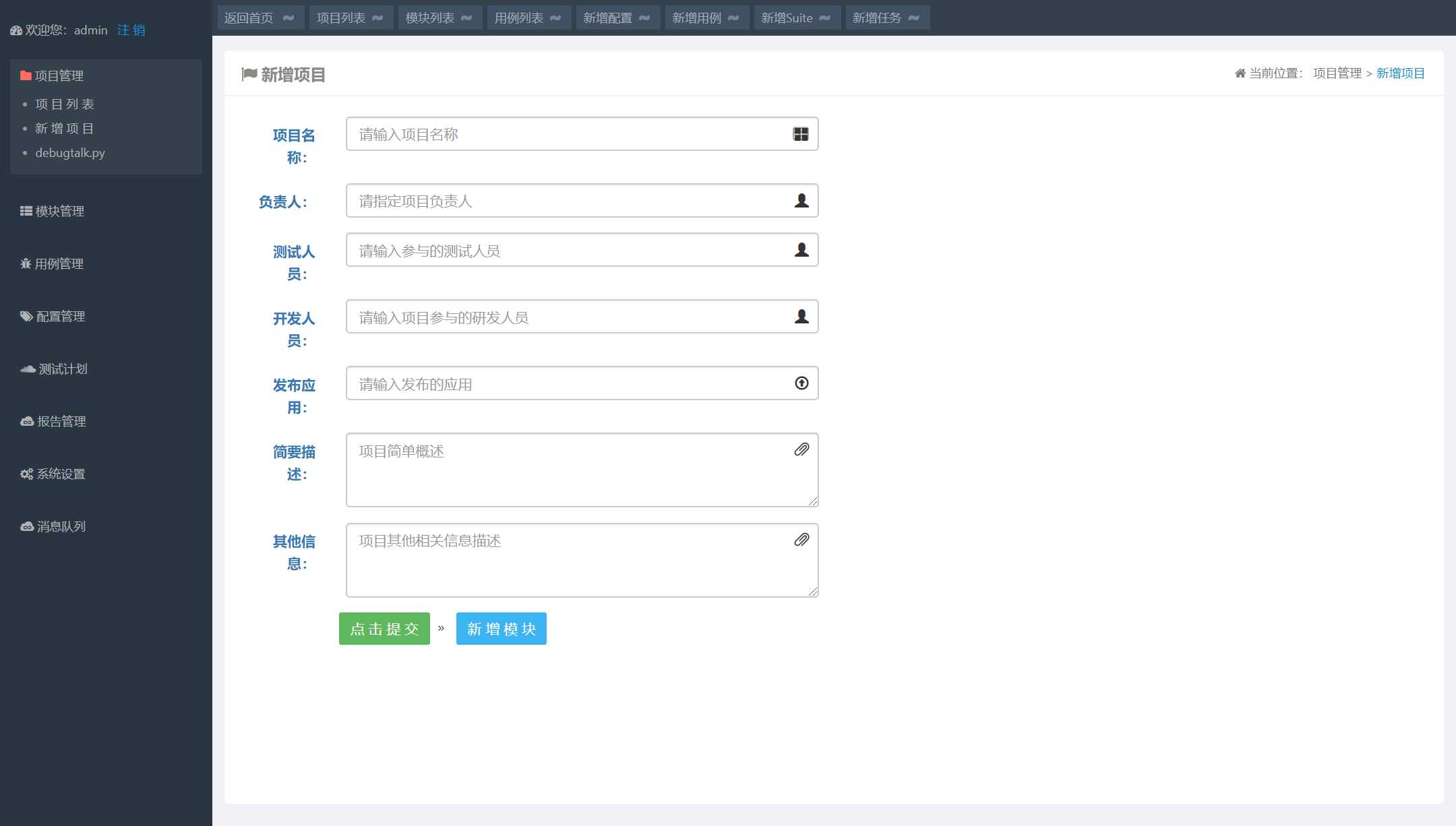Screen dimensions: 1456x826
Task: Click the 注销 logout link
Action: [x=131, y=30]
